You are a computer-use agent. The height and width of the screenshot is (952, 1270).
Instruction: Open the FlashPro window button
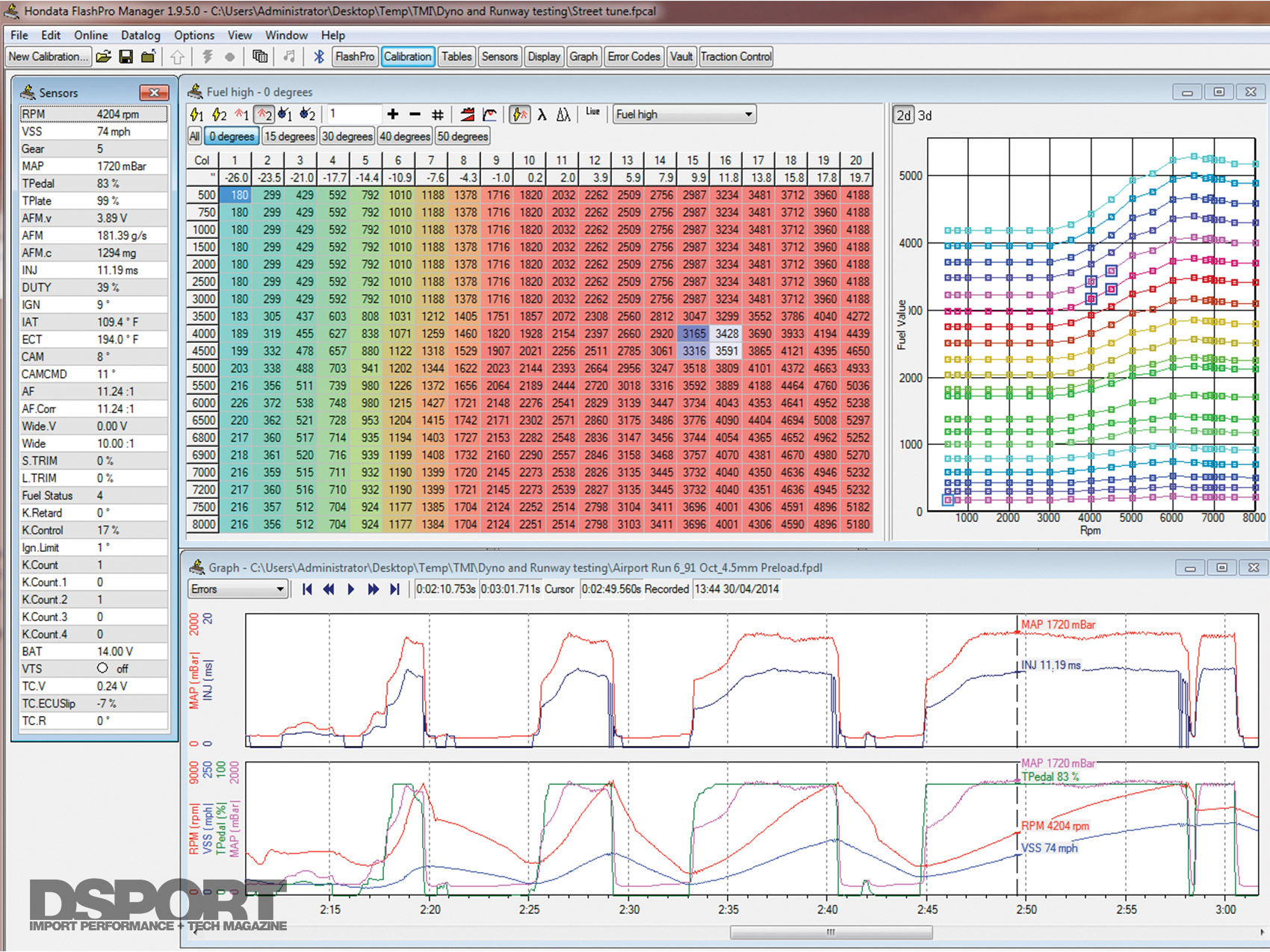(355, 57)
